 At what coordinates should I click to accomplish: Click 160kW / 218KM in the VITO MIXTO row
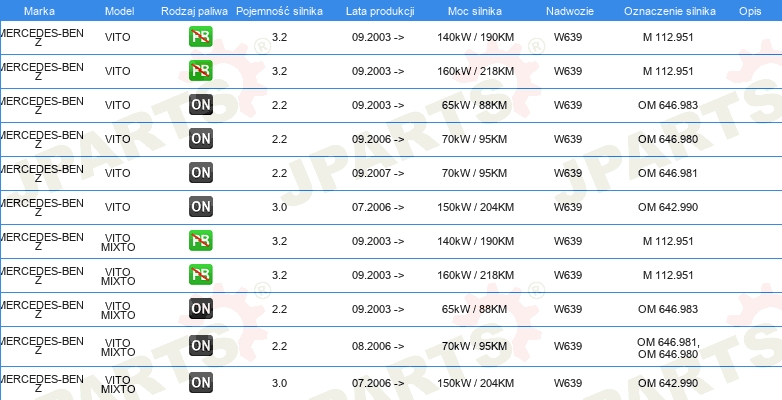[475, 275]
